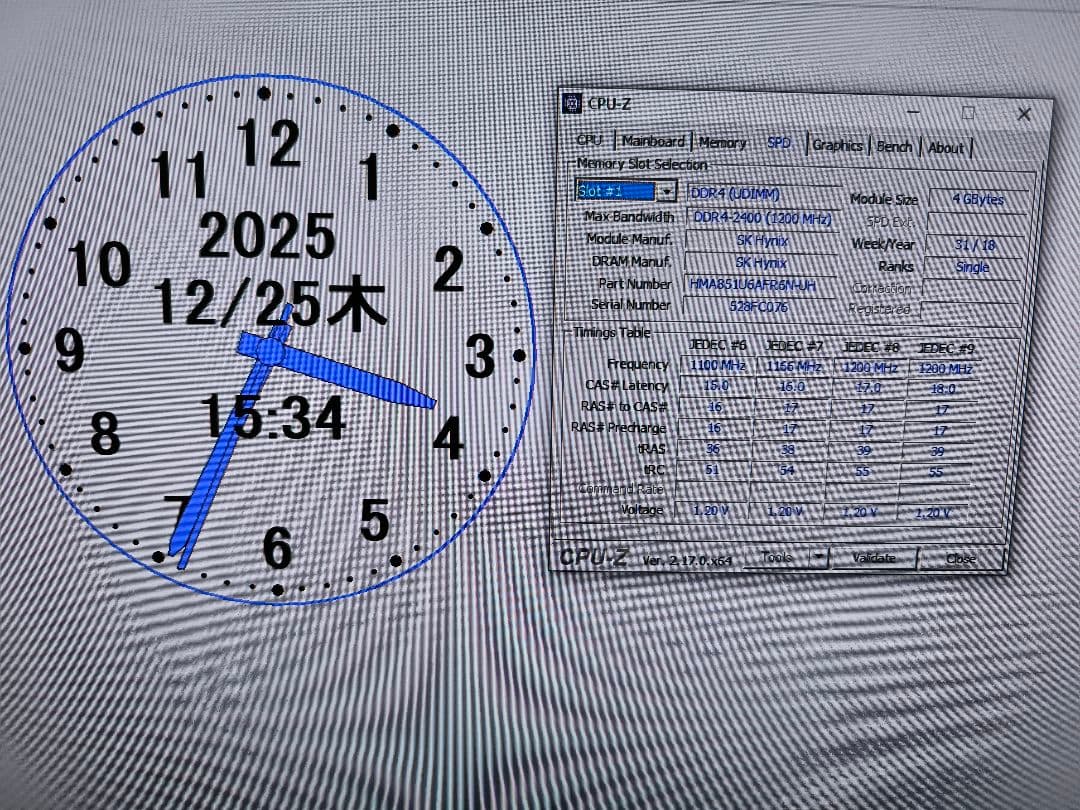Click the CPU-Z title bar chip icon
1080x810 pixels.
(x=572, y=103)
